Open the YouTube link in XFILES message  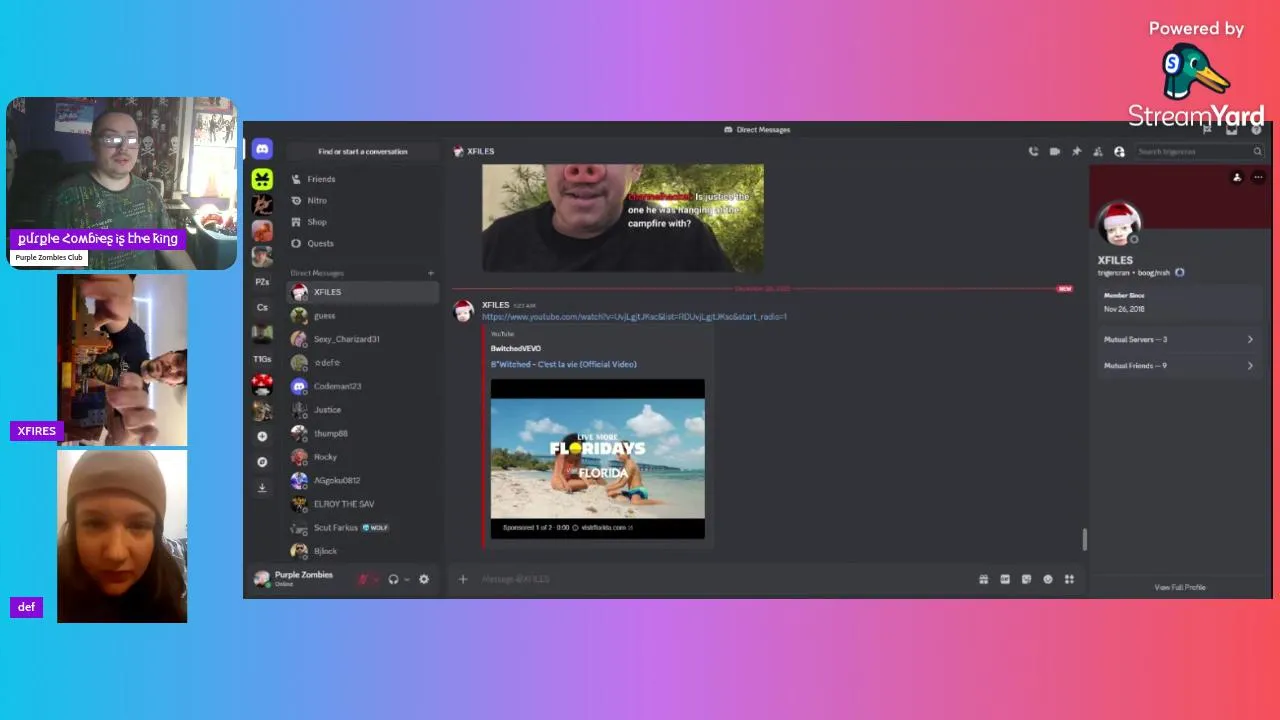tap(634, 317)
